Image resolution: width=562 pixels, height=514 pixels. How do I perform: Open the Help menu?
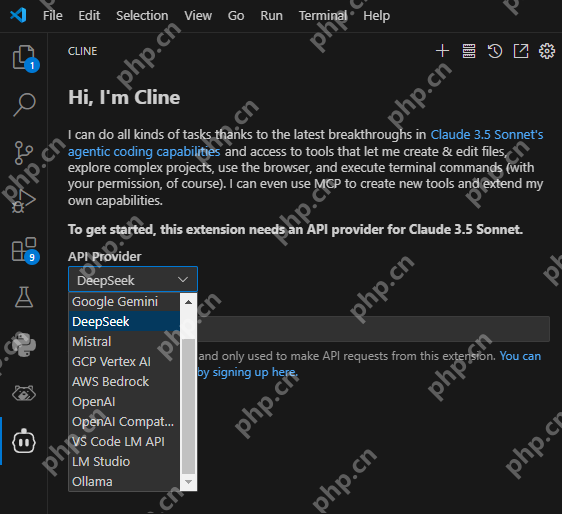pyautogui.click(x=376, y=16)
